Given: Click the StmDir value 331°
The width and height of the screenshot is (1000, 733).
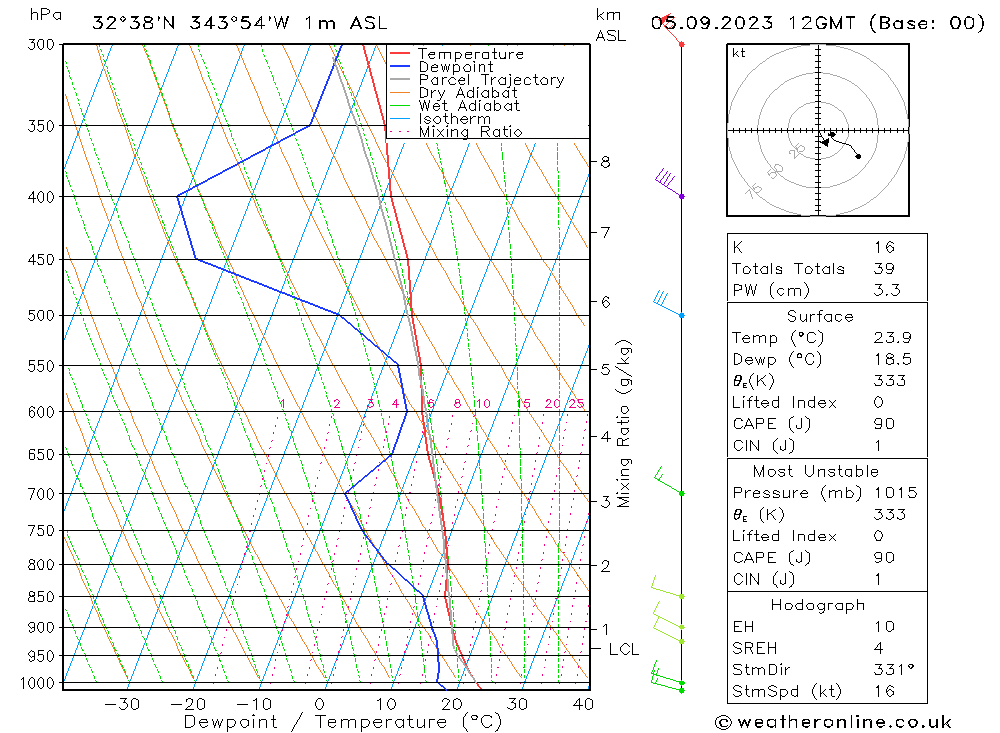Looking at the screenshot, I should (x=893, y=670).
